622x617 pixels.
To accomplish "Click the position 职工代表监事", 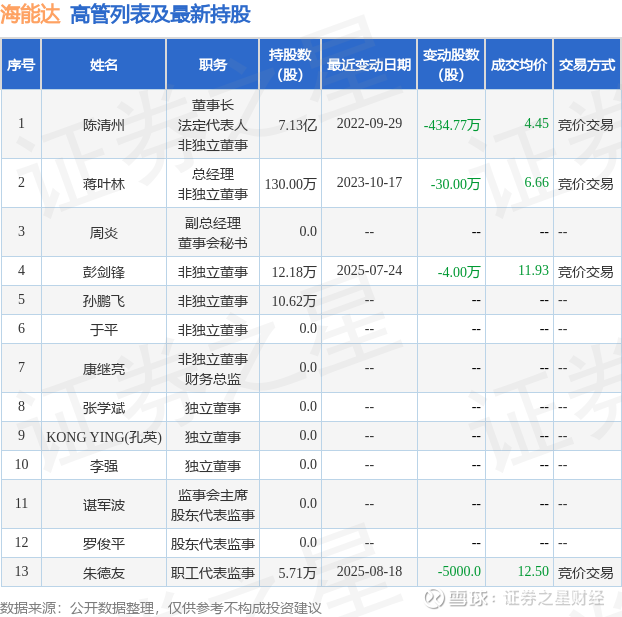I will click(213, 573).
